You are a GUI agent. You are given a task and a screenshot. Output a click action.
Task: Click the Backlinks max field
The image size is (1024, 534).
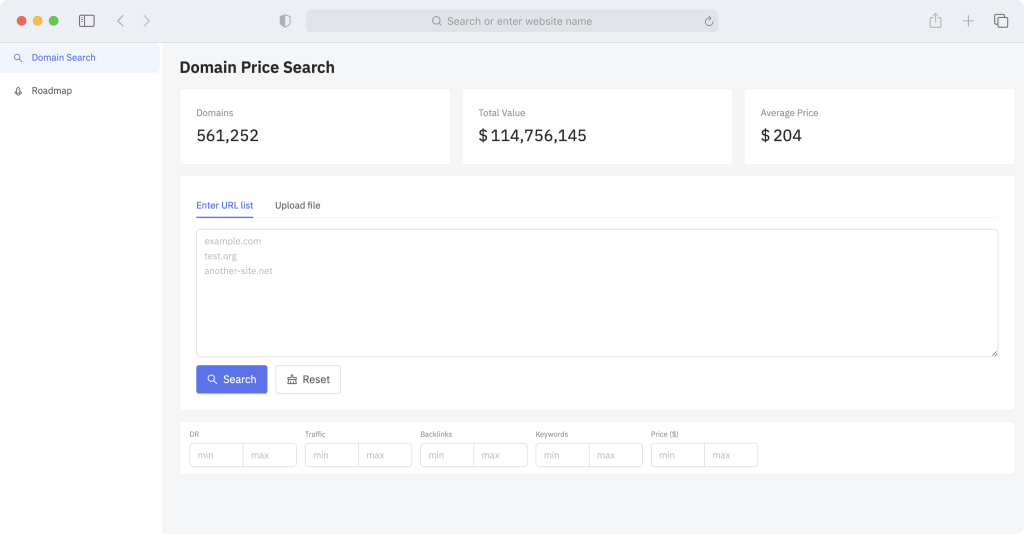pos(500,455)
